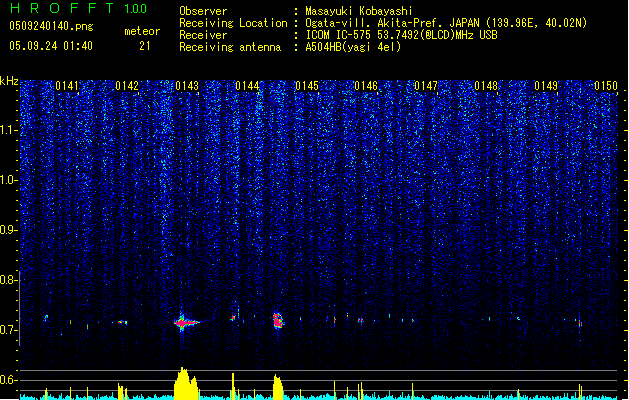
Task: Click the 1.1 frequency axis label
Action: pyautogui.click(x=9, y=130)
